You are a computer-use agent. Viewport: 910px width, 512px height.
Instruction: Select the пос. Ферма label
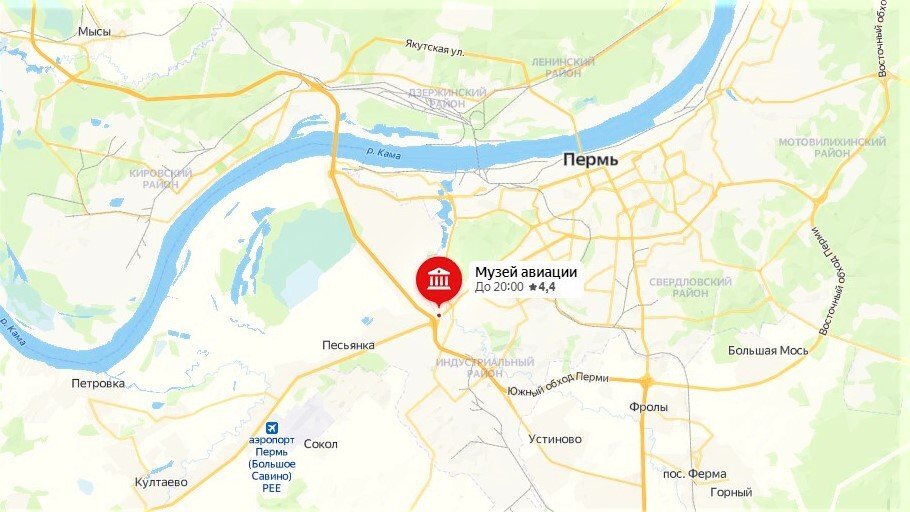pos(694,474)
